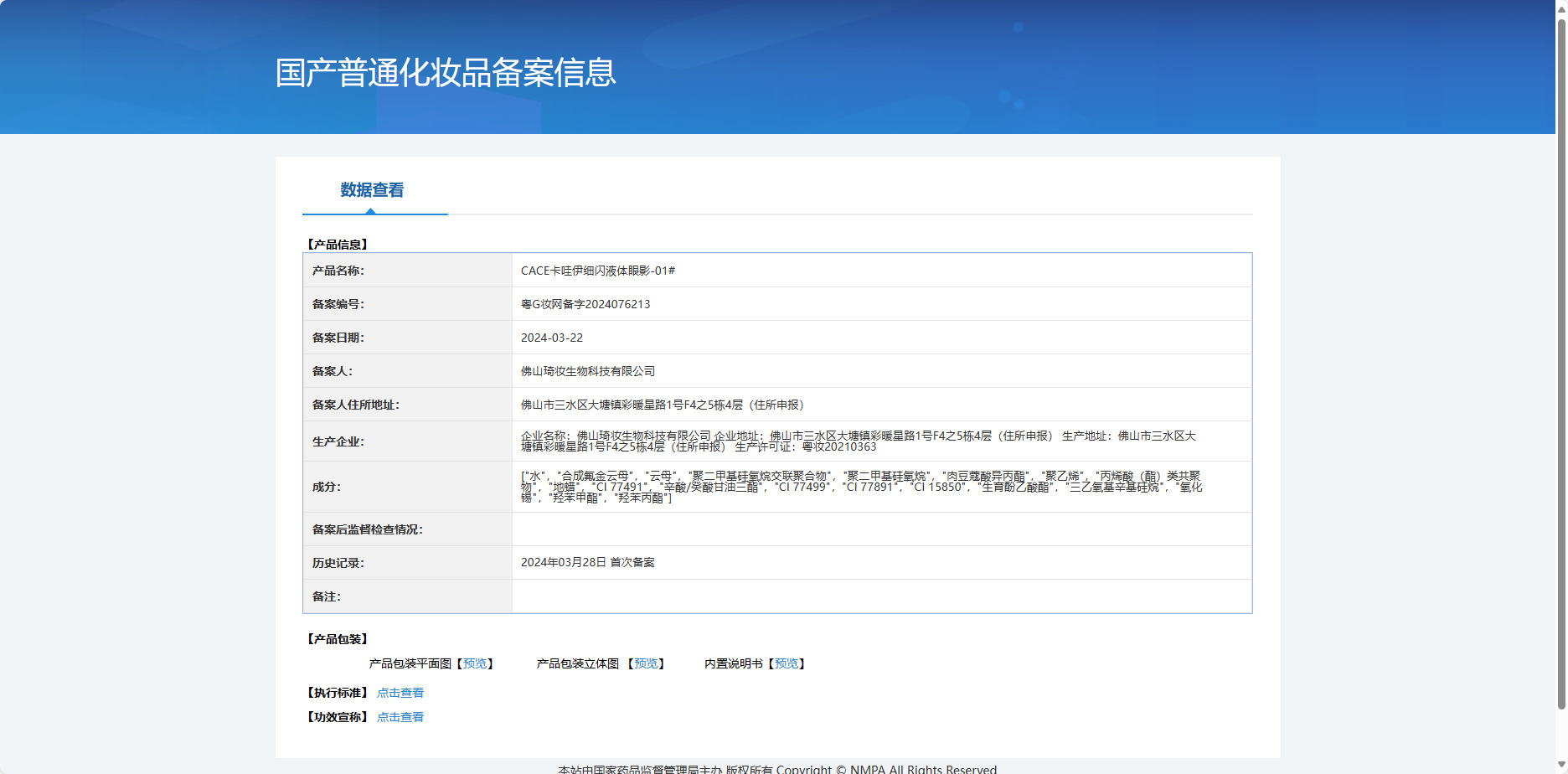
Task: Click 点击查看 next to 功效宣称
Action: point(400,717)
